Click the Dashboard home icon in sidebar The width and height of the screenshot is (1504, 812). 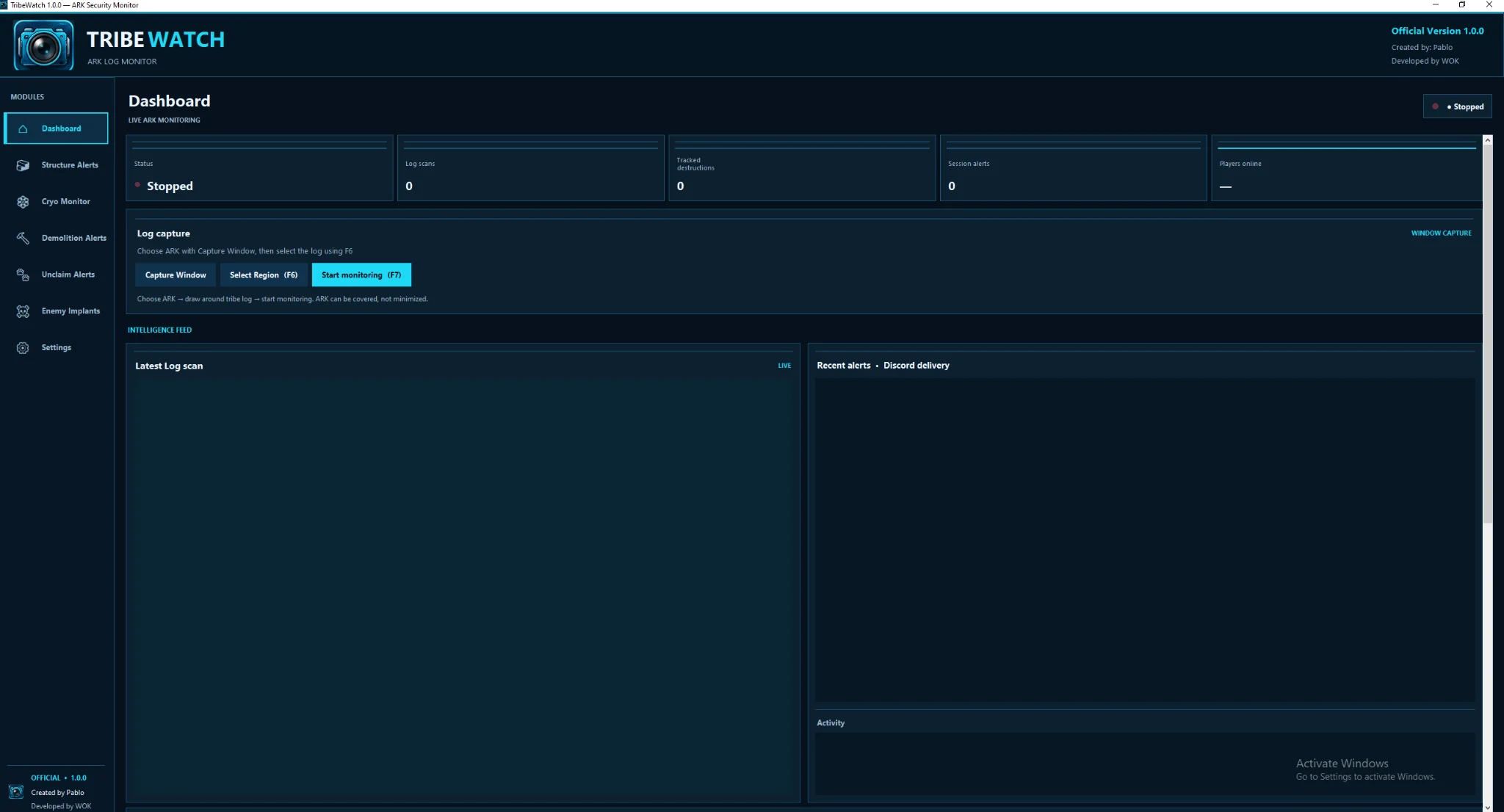coord(23,128)
